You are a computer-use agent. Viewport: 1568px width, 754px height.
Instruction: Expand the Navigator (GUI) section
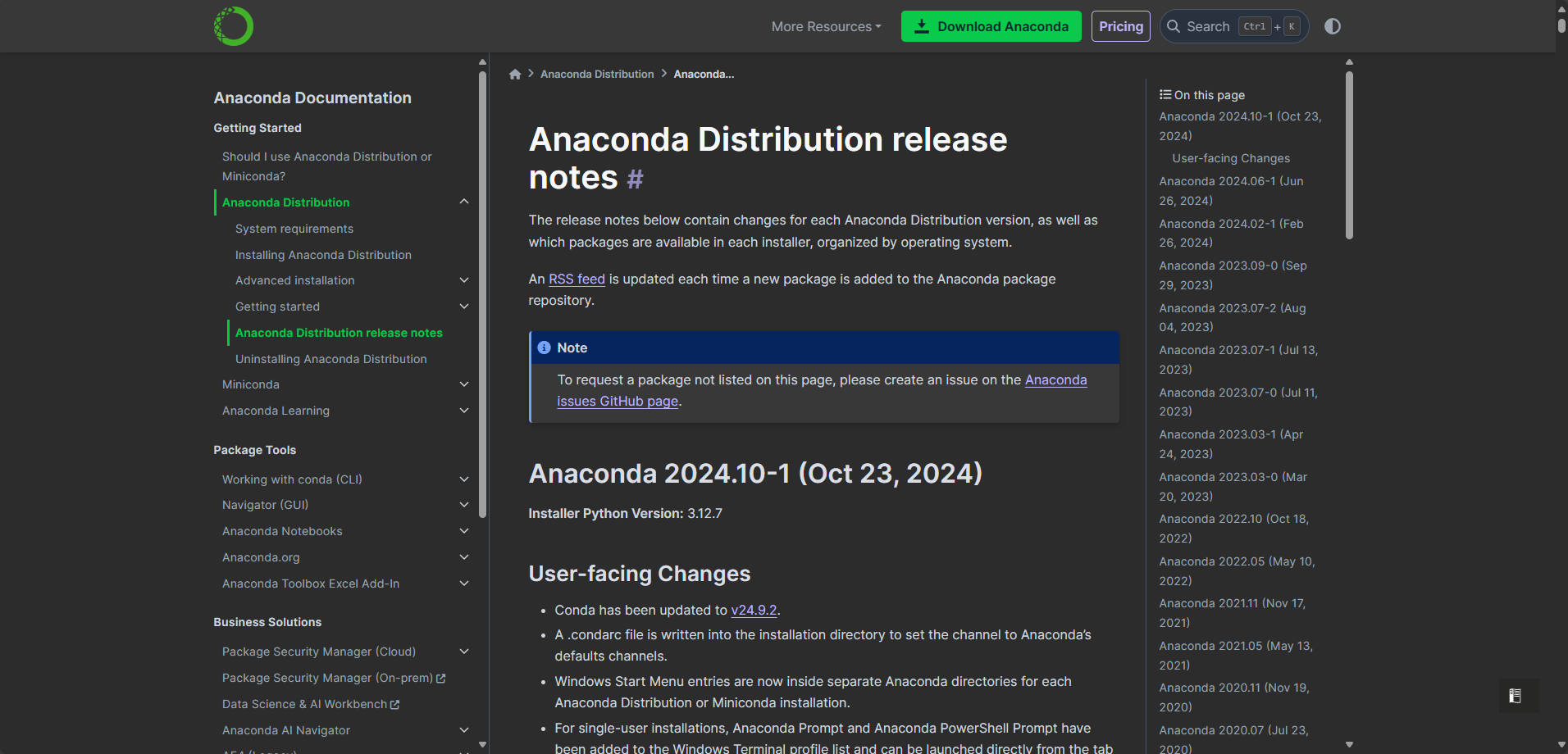tap(464, 505)
